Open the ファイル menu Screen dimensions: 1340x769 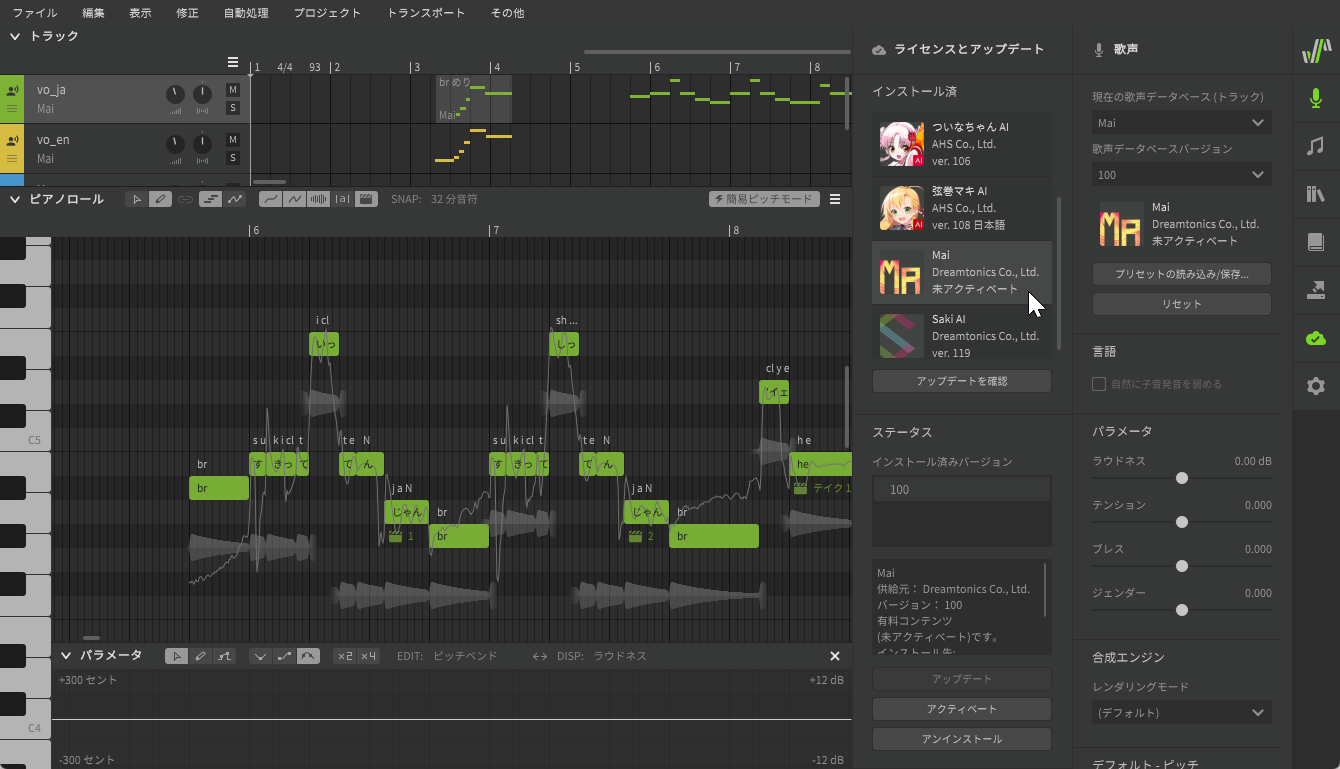coord(35,13)
